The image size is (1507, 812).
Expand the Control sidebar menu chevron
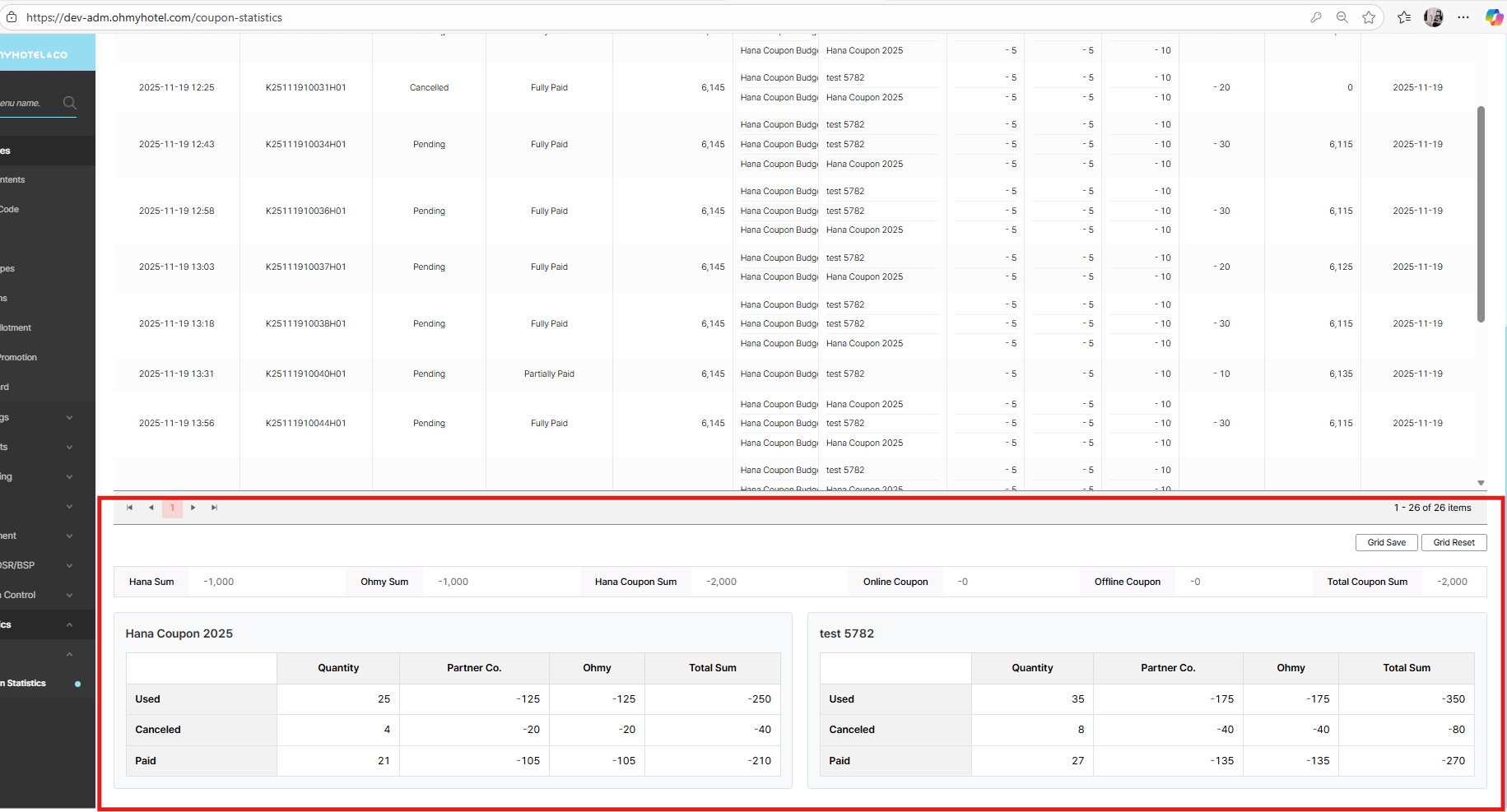tap(69, 595)
